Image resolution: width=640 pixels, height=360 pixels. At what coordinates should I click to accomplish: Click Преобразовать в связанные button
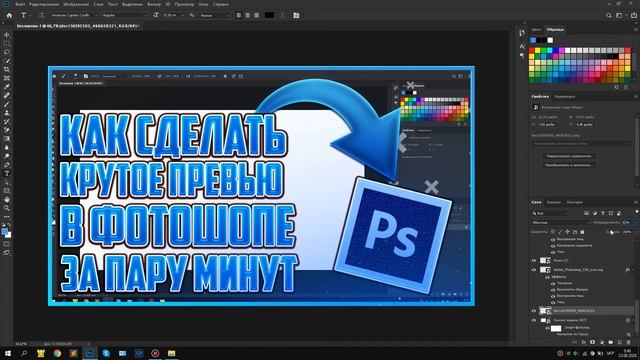point(569,165)
